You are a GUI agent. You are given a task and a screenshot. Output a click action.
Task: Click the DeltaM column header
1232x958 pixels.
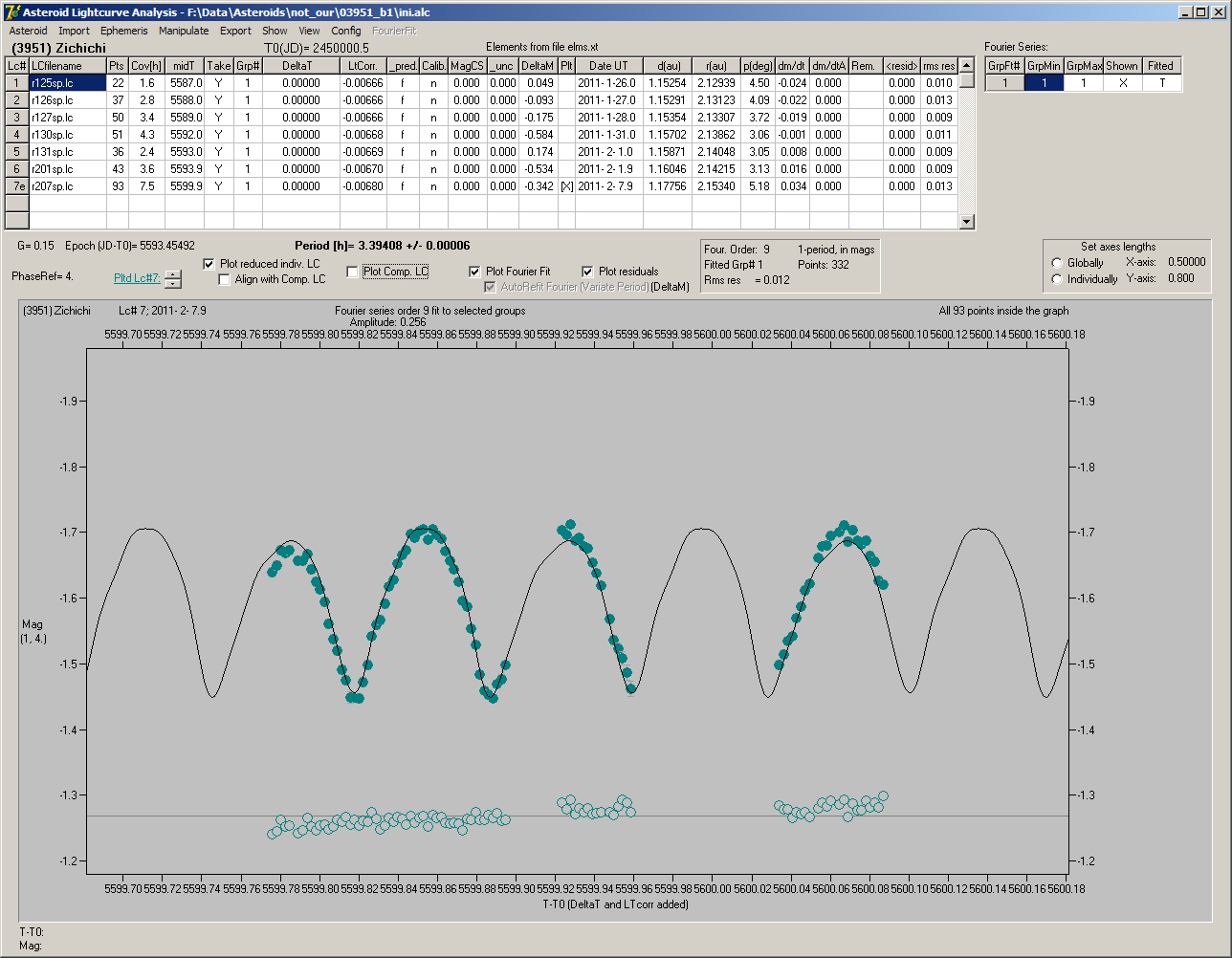point(538,66)
